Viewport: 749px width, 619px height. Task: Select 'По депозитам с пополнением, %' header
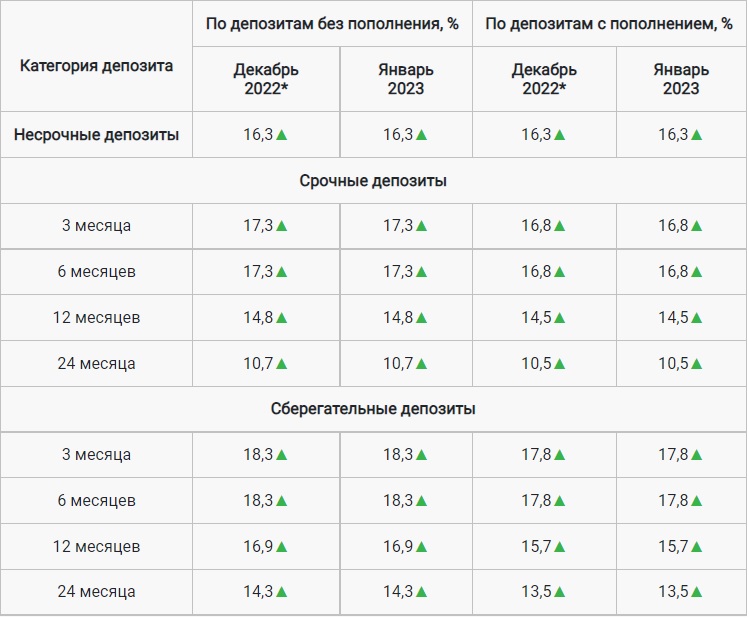coord(609,23)
